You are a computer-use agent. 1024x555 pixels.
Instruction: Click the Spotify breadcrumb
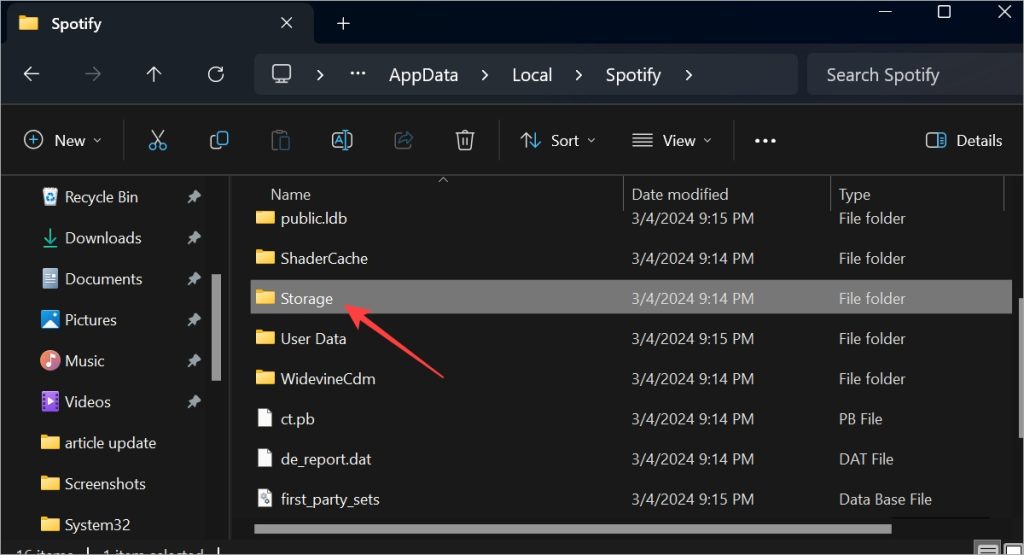point(633,75)
